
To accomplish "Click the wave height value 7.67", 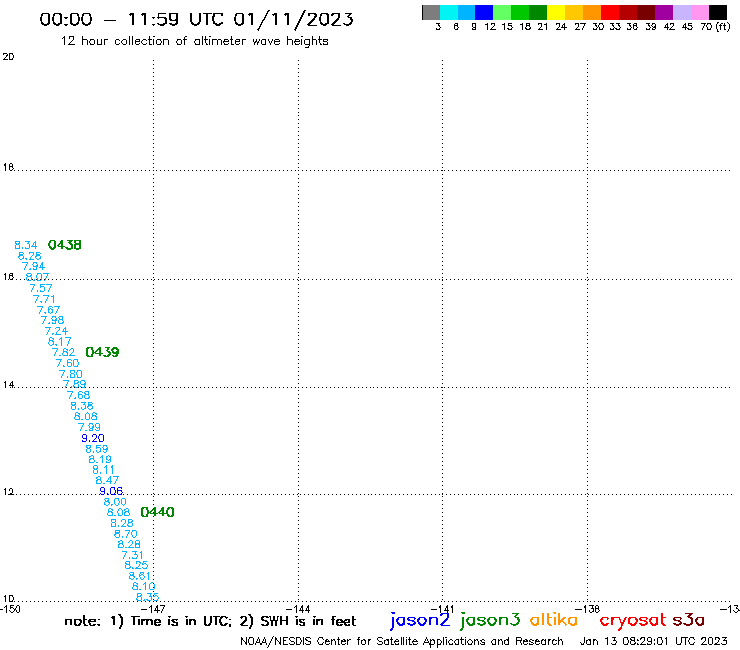I will [48, 310].
